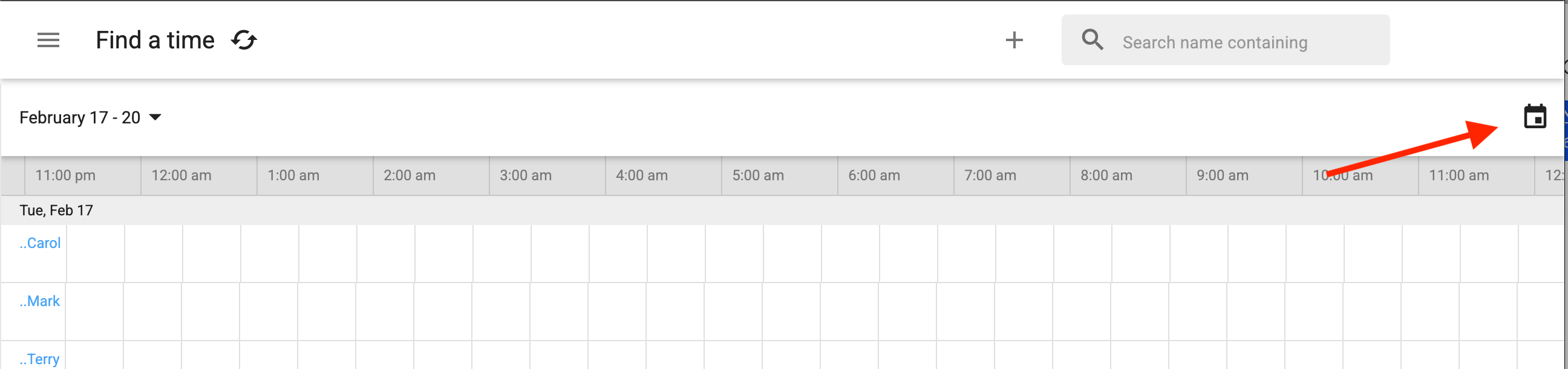Viewport: 1568px width, 369px height.
Task: Select the 4:00 am time column header
Action: [642, 175]
